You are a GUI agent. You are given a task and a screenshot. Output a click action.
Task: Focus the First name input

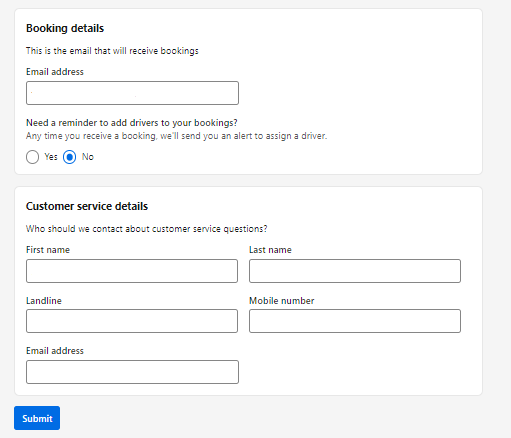coord(132,271)
